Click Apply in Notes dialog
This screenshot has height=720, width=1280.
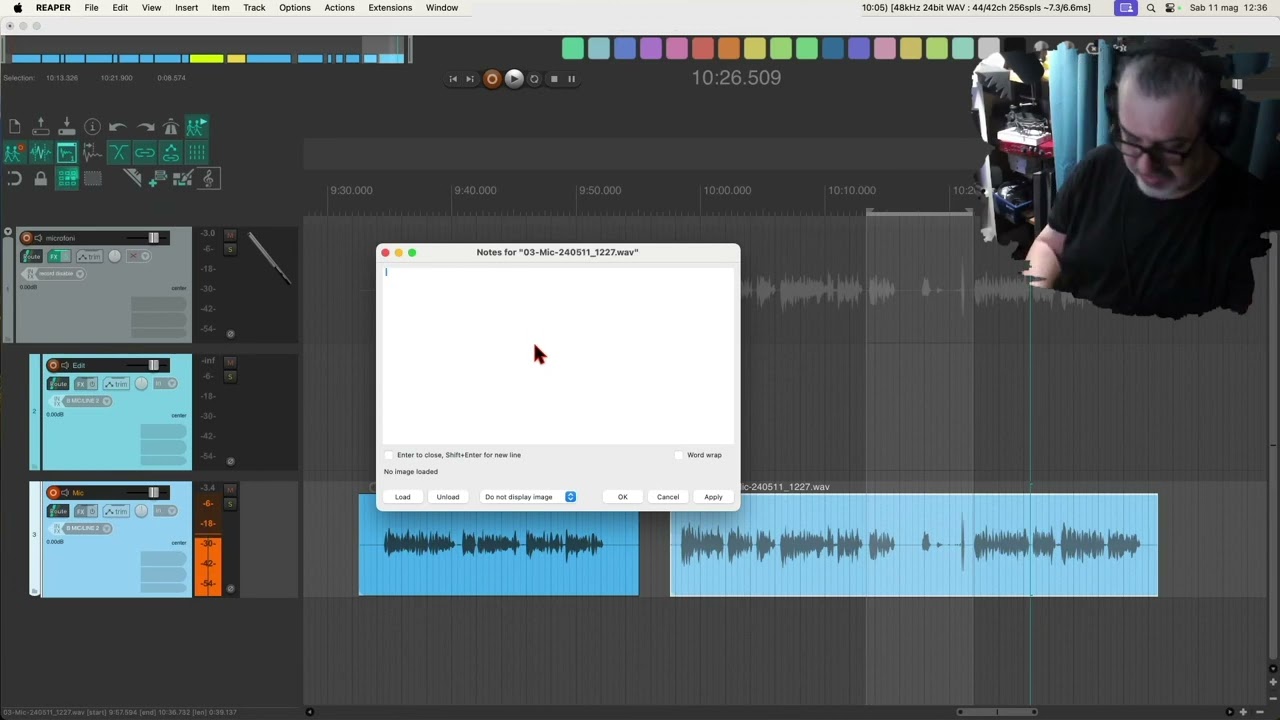pos(713,497)
